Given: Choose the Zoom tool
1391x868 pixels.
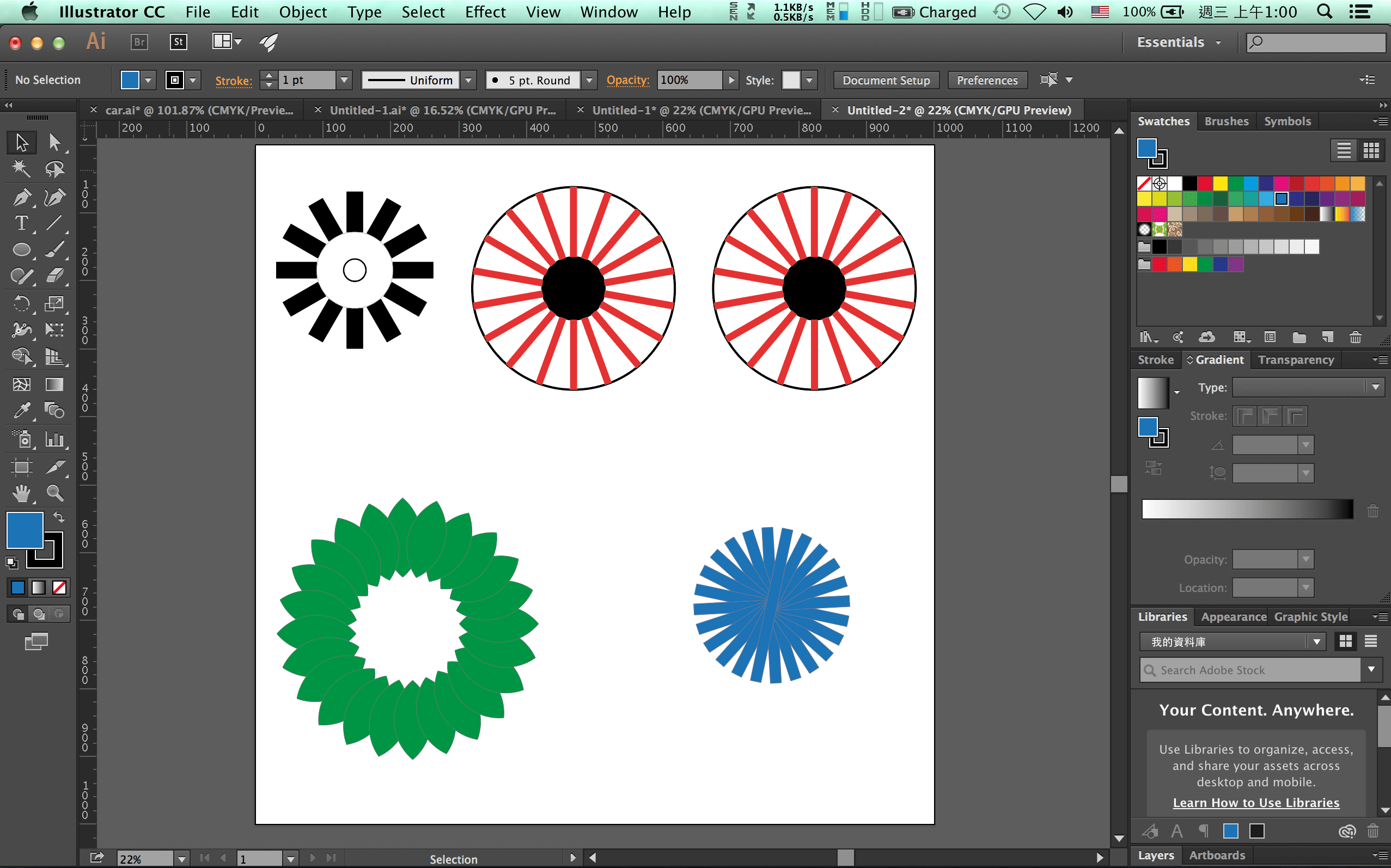Looking at the screenshot, I should 54,493.
